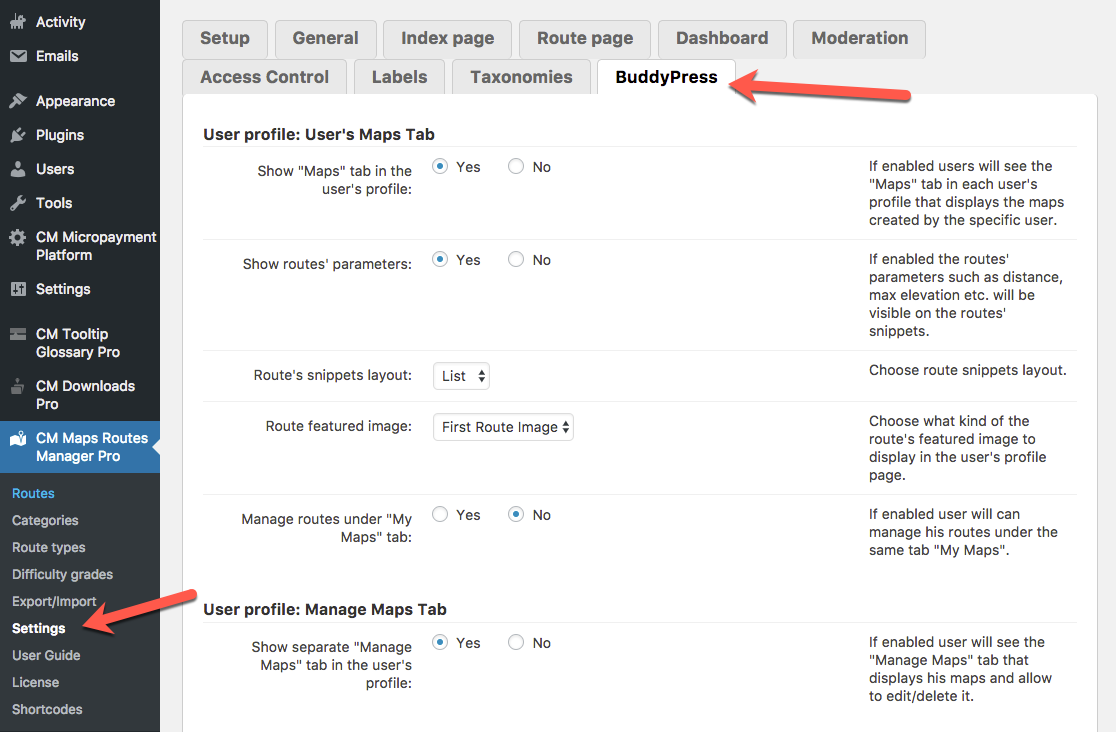Open the Users menu
The image size is (1116, 732).
[x=55, y=169]
